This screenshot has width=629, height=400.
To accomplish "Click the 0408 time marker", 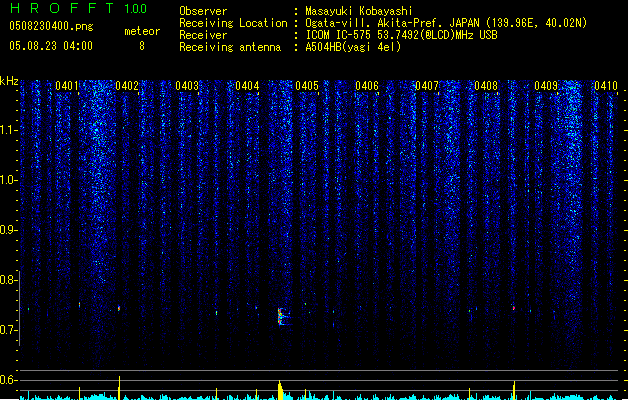I will [486, 85].
